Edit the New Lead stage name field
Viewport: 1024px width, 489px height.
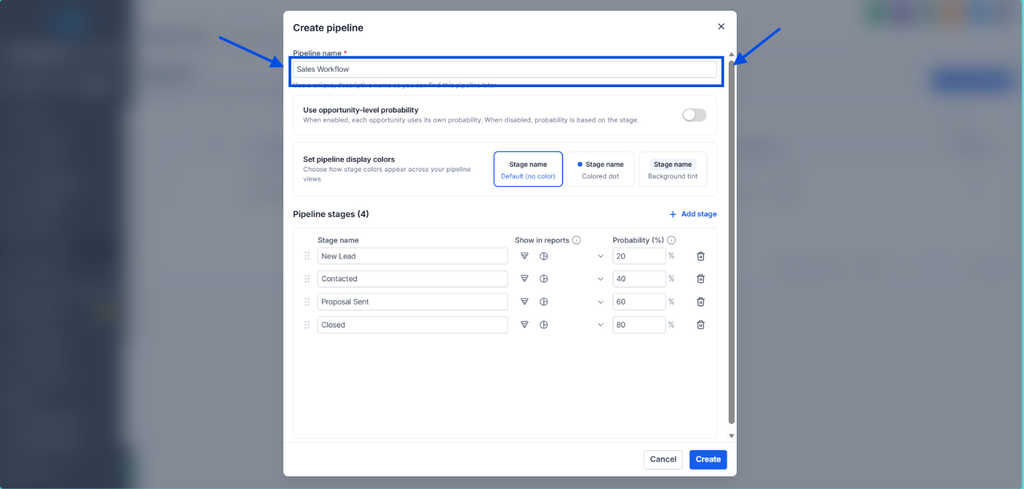[413, 256]
